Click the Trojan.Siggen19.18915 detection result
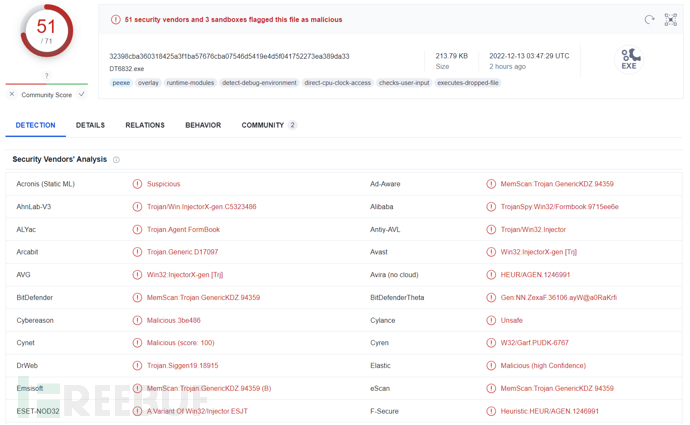The height and width of the screenshot is (425, 690). (183, 366)
